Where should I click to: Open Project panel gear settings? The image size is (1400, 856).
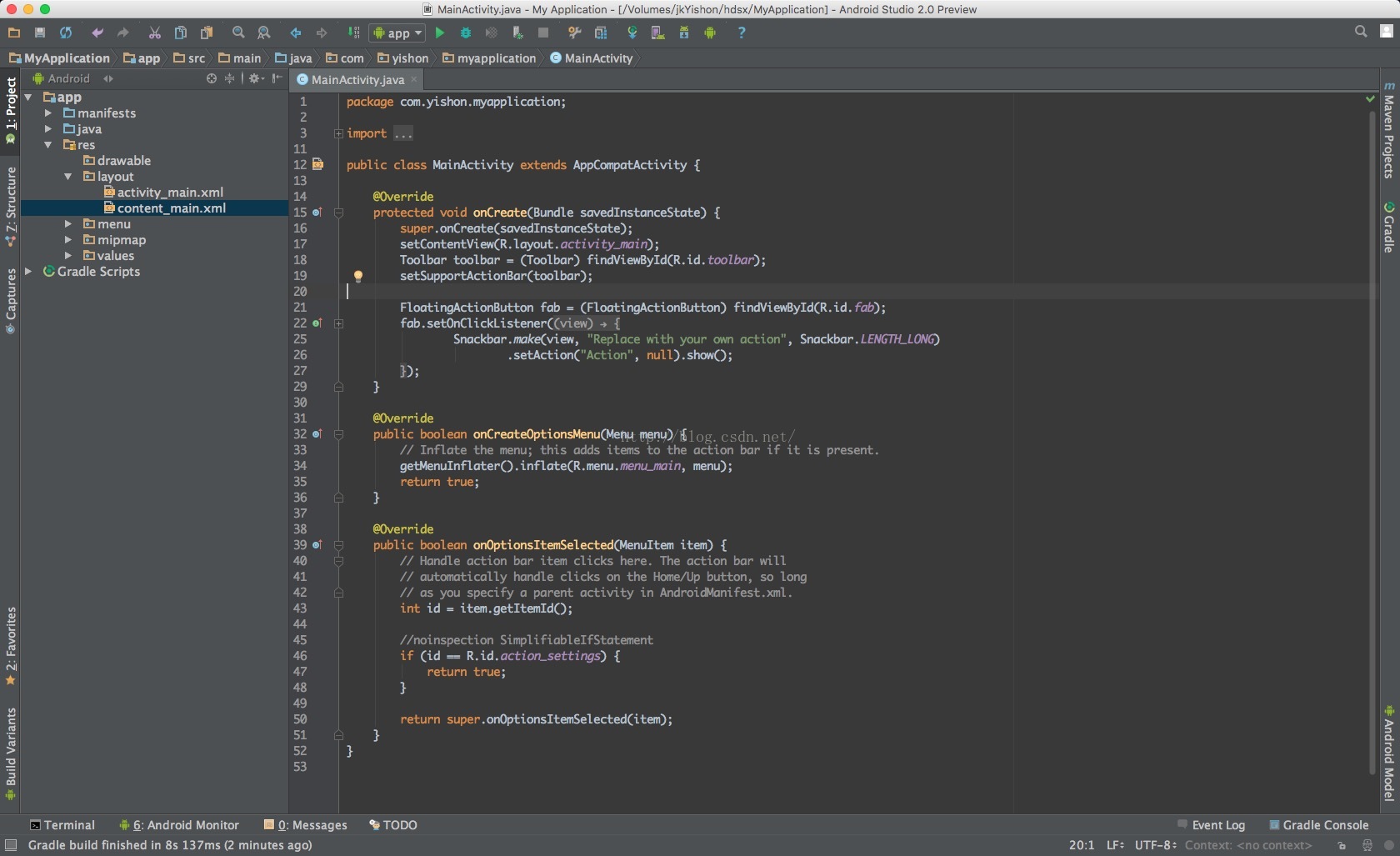point(256,78)
